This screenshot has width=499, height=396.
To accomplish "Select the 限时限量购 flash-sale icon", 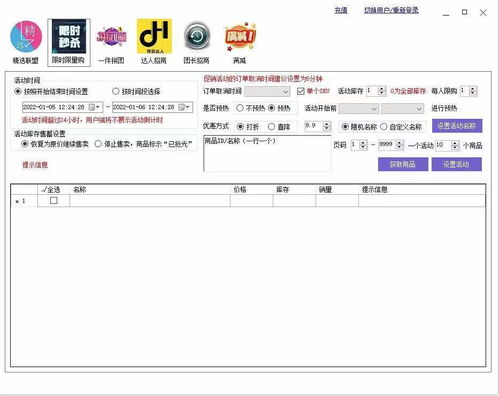I will (69, 37).
